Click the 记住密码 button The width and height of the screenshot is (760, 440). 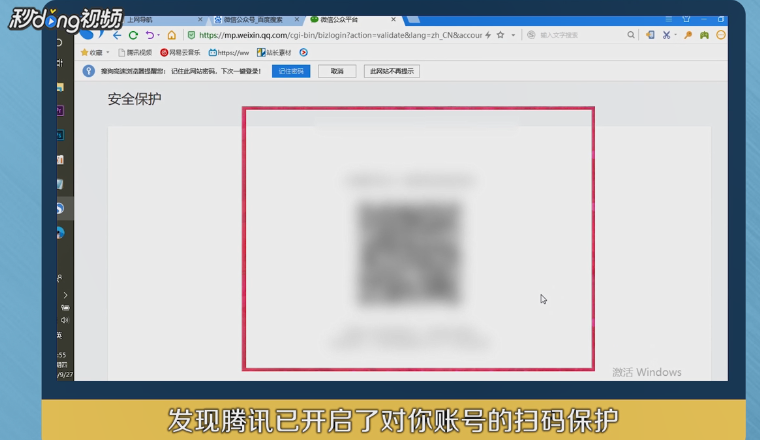(291, 71)
